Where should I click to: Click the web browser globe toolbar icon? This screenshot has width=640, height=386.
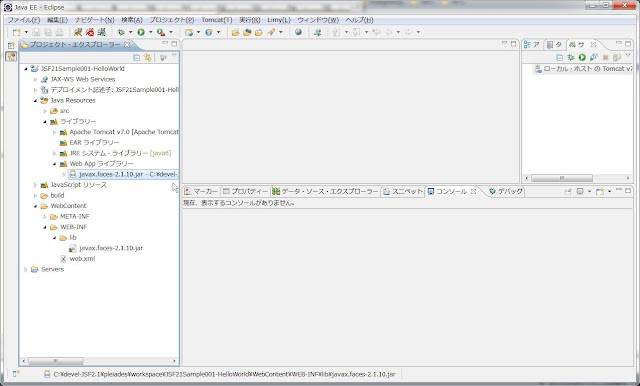click(298, 32)
